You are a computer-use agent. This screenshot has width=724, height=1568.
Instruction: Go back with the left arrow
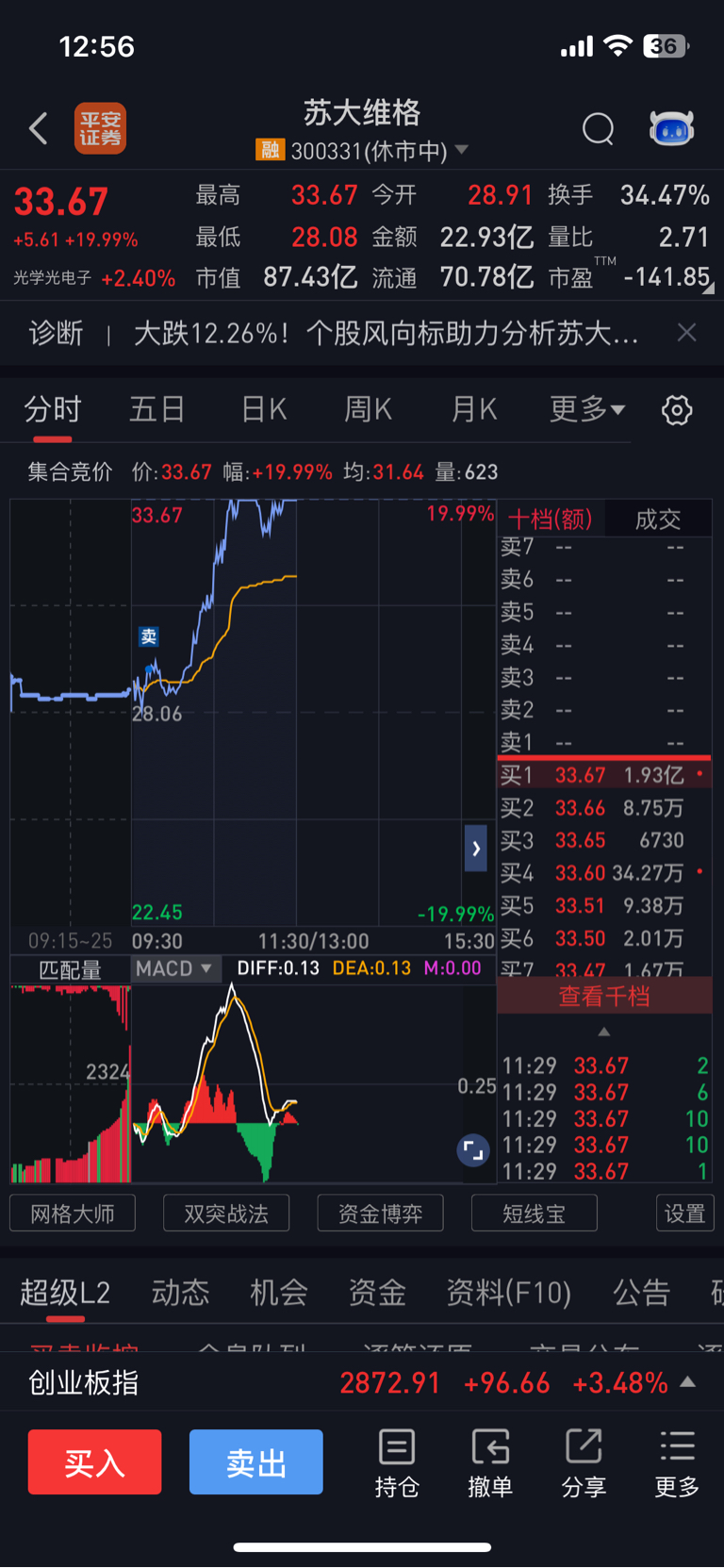click(39, 128)
